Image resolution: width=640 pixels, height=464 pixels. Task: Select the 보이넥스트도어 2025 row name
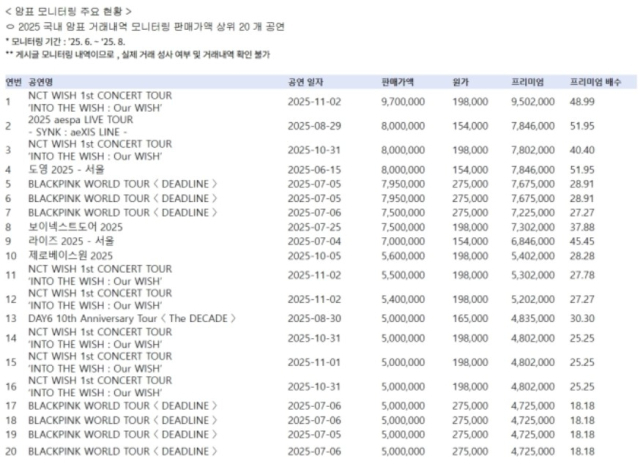[x=76, y=227]
